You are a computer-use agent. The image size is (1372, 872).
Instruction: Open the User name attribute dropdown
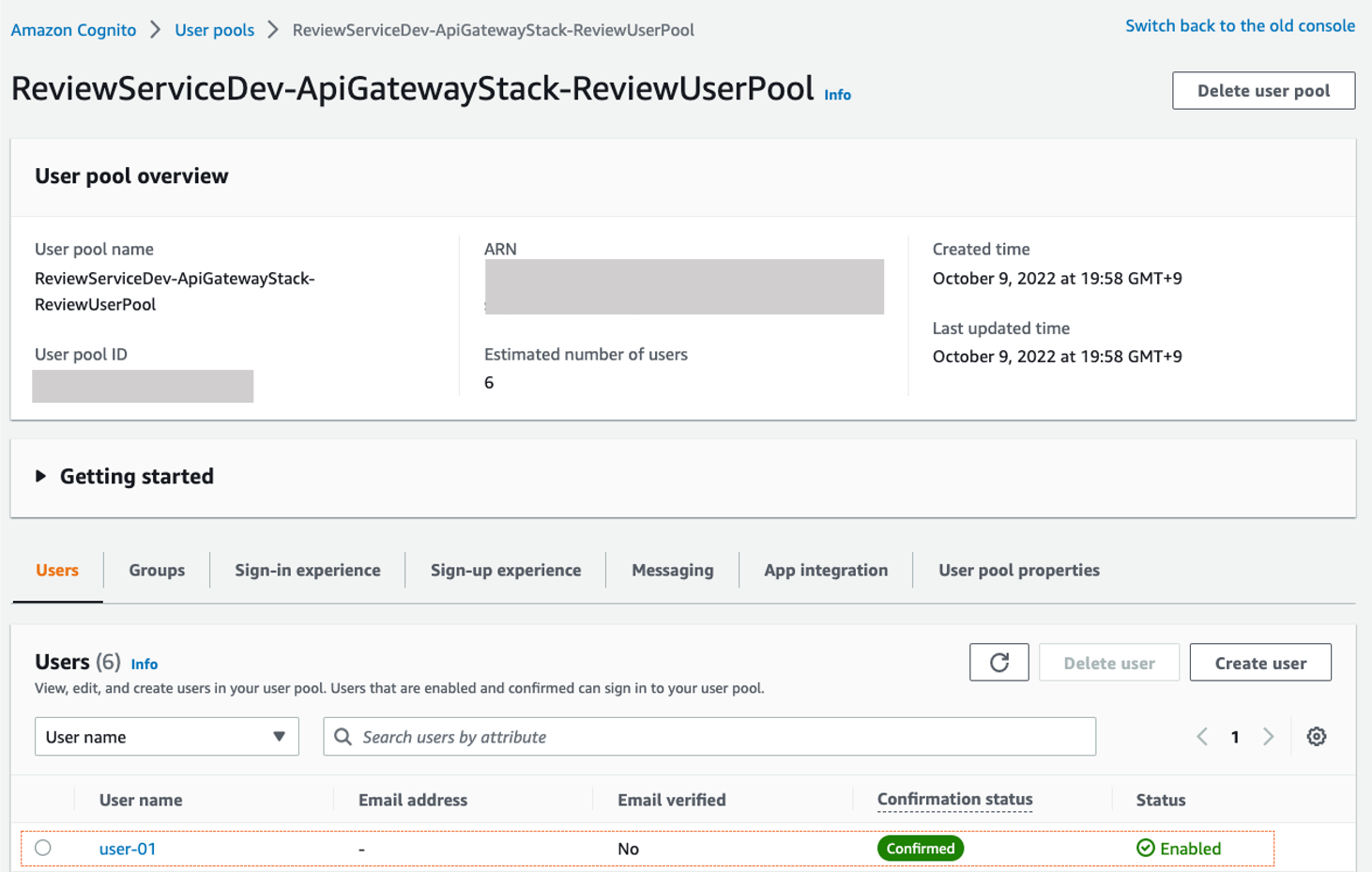tap(167, 737)
